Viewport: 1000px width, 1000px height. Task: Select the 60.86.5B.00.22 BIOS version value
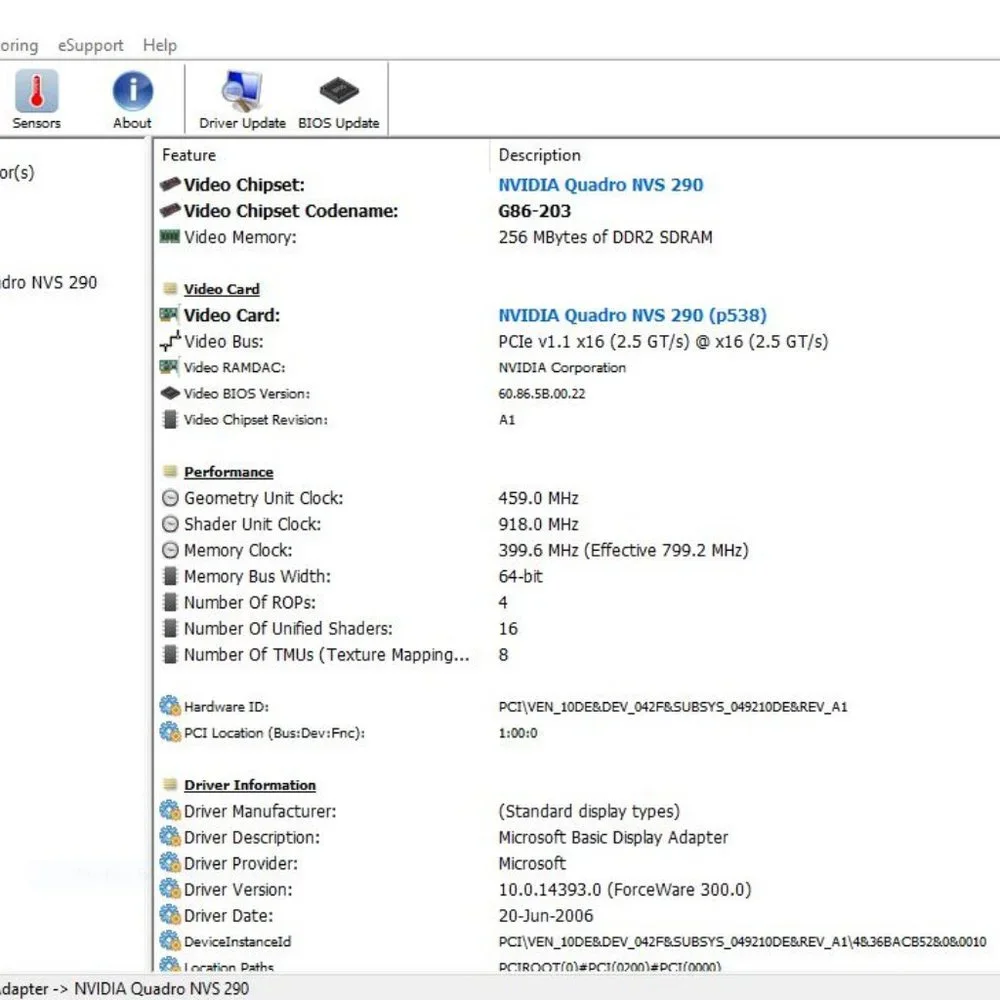coord(541,393)
